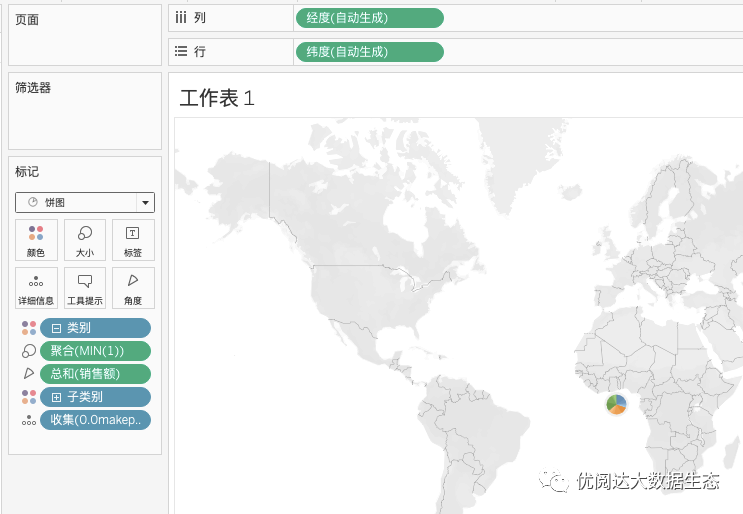The height and width of the screenshot is (514, 743).
Task: Open the 详细信息 detail card
Action: point(36,288)
